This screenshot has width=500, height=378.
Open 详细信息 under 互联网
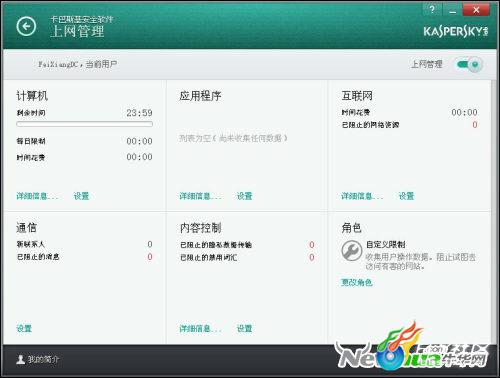[x=362, y=196]
